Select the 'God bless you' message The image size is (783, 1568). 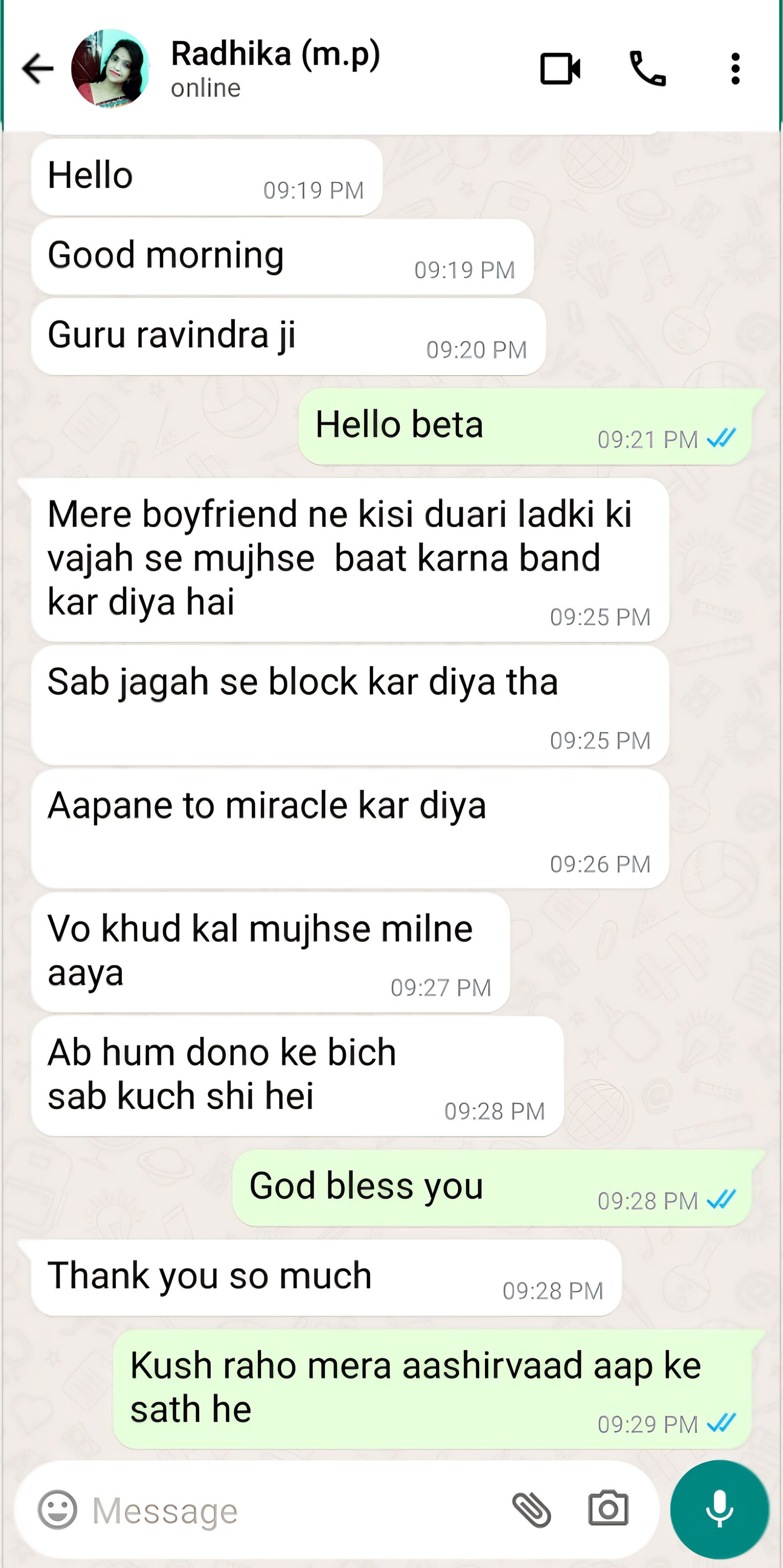[x=492, y=1187]
